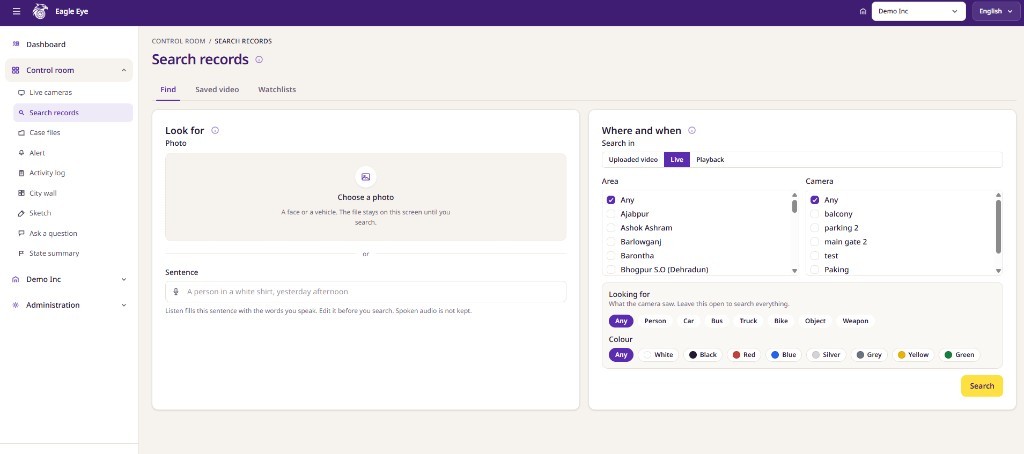Viewport: 1024px width, 454px height.
Task: Choose the Black colour chip
Action: [703, 355]
